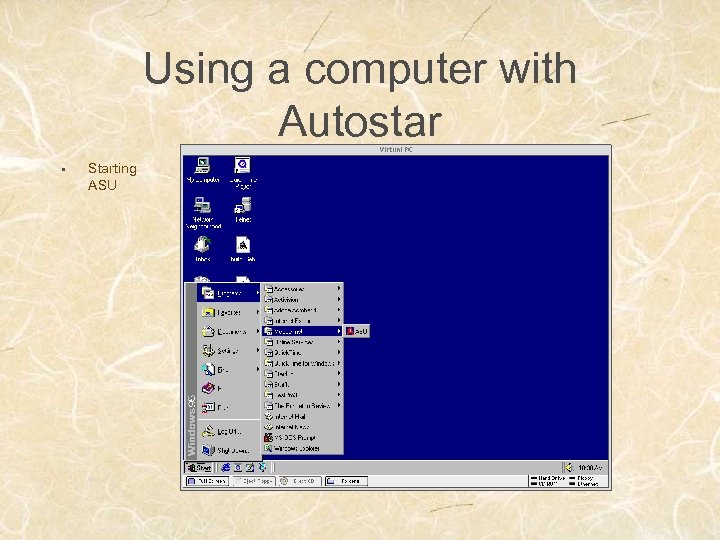Click the Accessories submenu arrow

(339, 289)
